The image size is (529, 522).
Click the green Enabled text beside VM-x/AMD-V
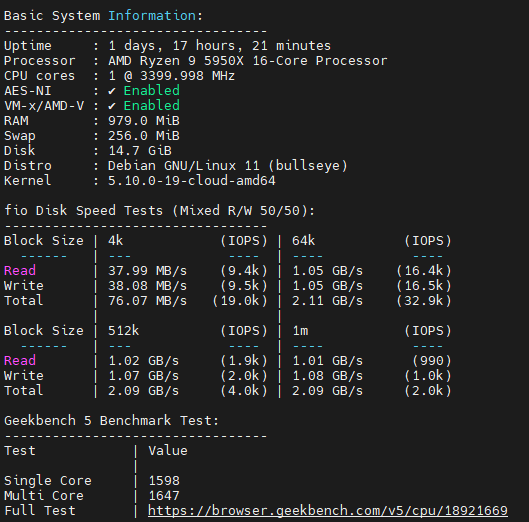(152, 106)
